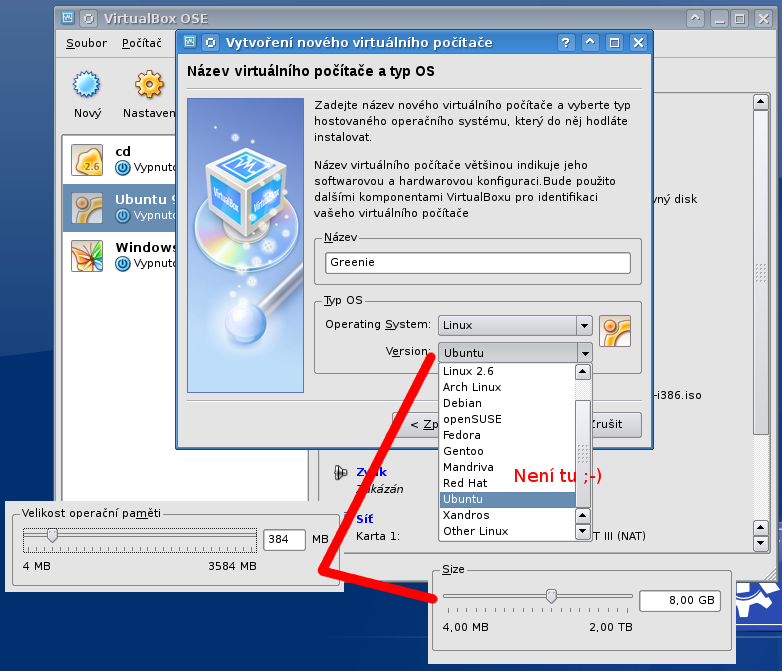Choose Gentoo from version list
782x671 pixels.
click(x=507, y=451)
